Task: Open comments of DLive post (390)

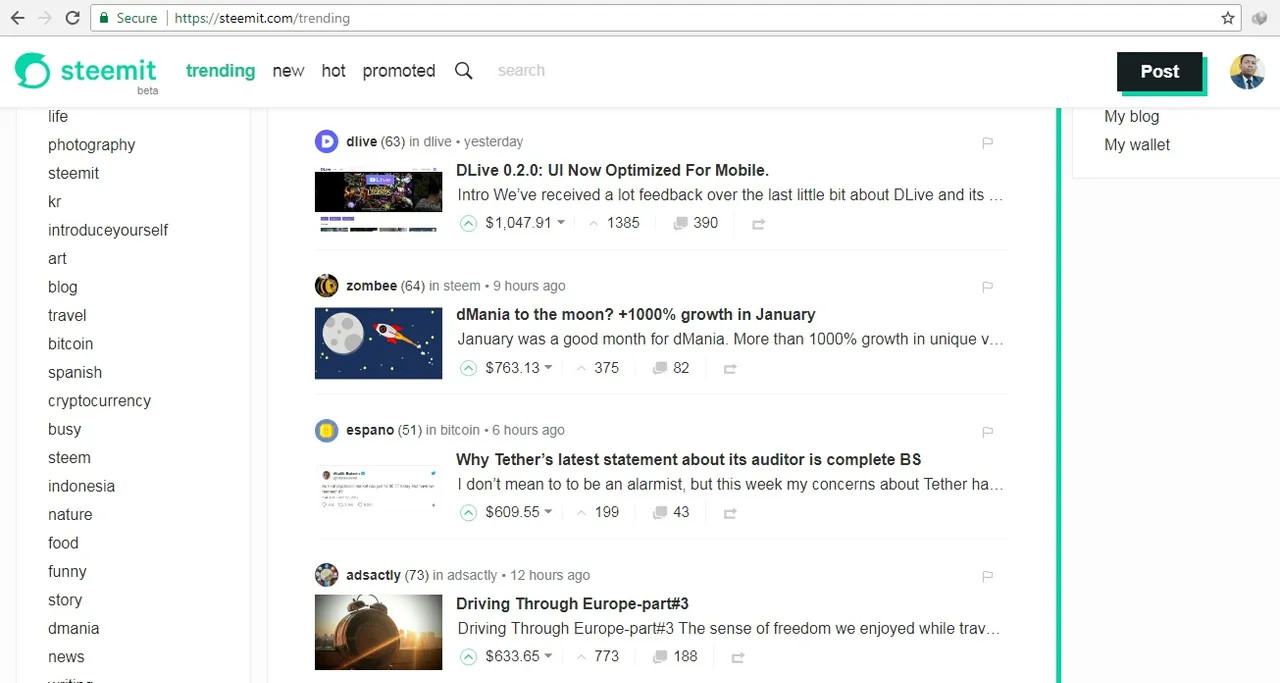Action: (x=696, y=223)
